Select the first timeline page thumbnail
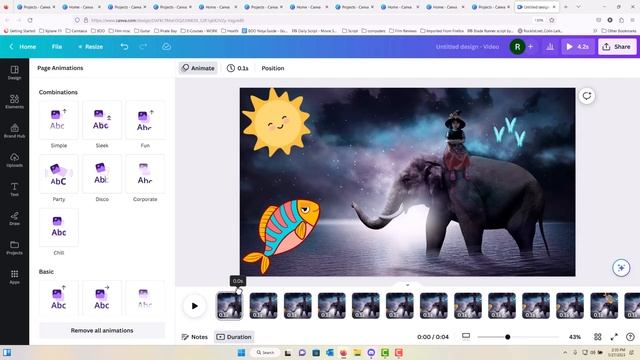The height and width of the screenshot is (360, 640). [229, 306]
